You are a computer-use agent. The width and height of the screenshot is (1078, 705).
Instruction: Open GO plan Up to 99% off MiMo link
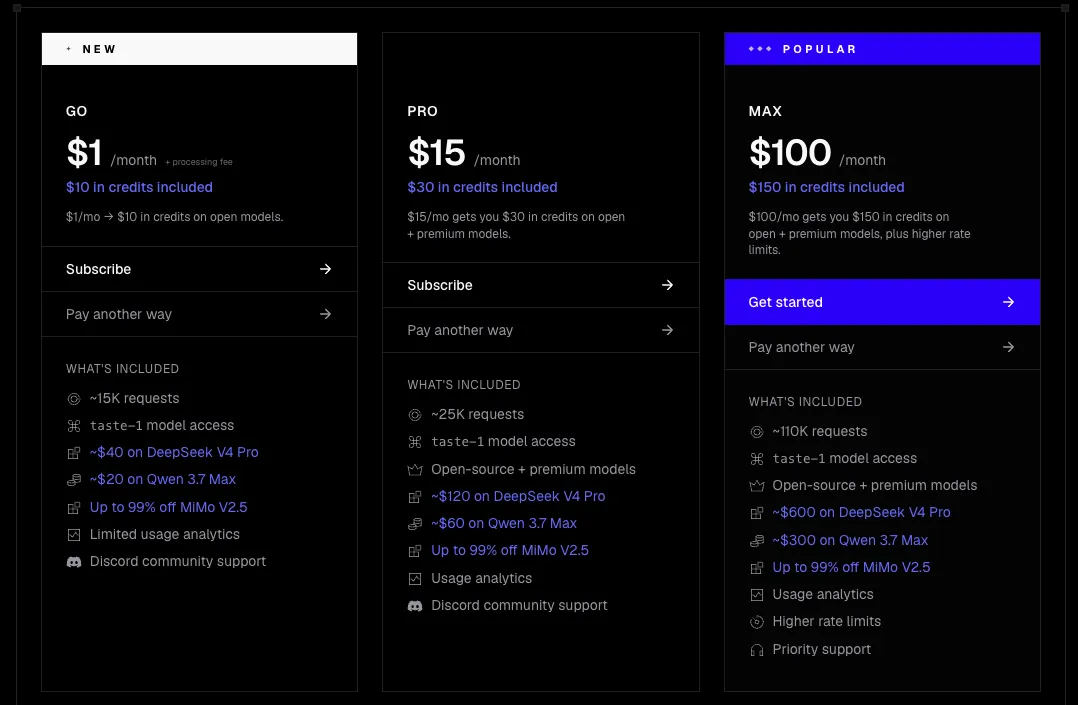pyautogui.click(x=168, y=507)
